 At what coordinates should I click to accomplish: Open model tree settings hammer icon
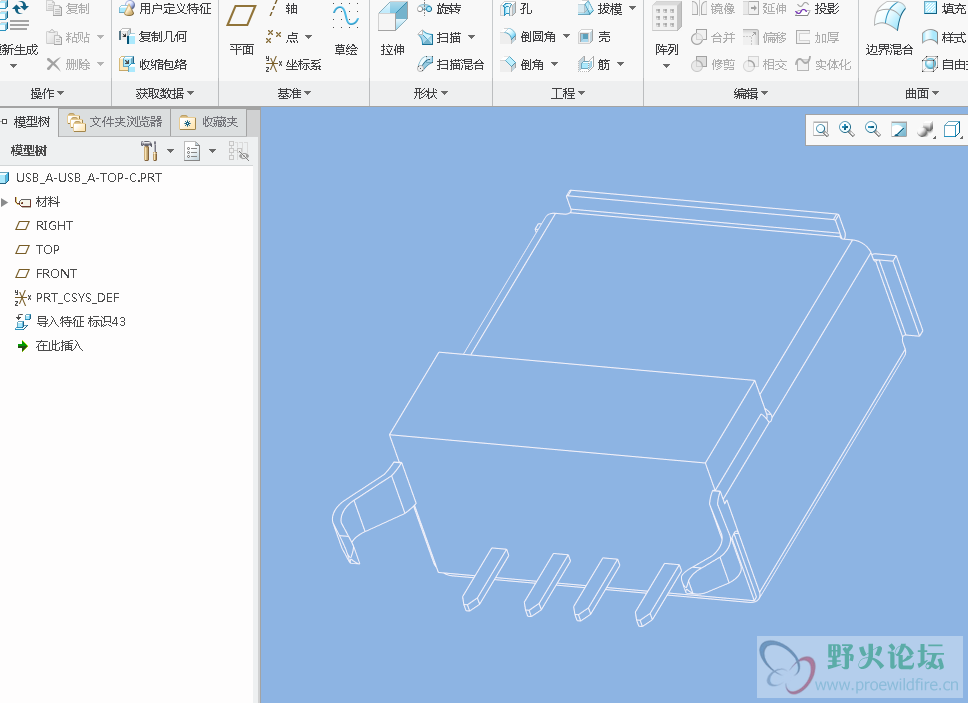point(149,151)
